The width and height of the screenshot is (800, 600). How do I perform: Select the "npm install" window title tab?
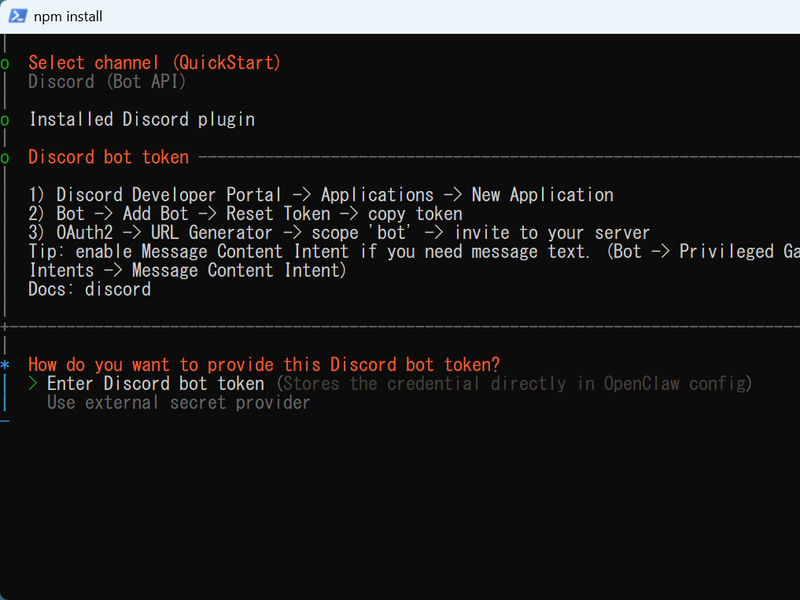[x=68, y=16]
